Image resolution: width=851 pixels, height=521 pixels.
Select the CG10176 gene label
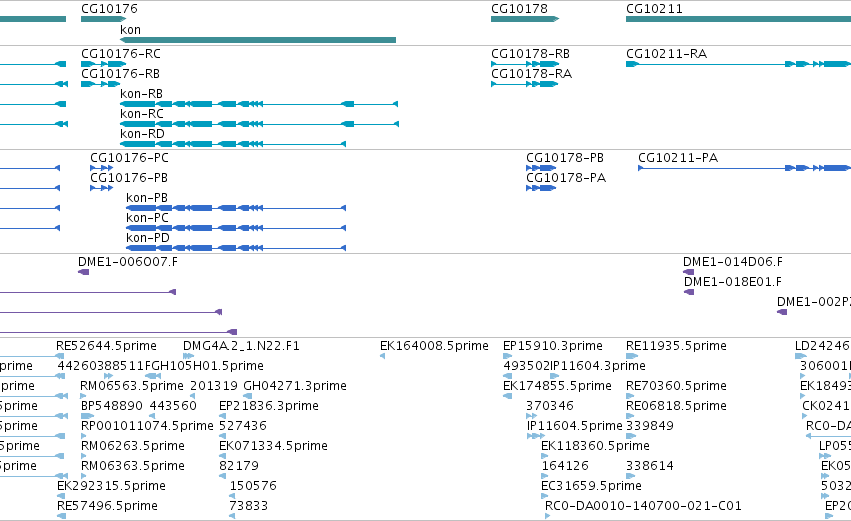tap(109, 9)
